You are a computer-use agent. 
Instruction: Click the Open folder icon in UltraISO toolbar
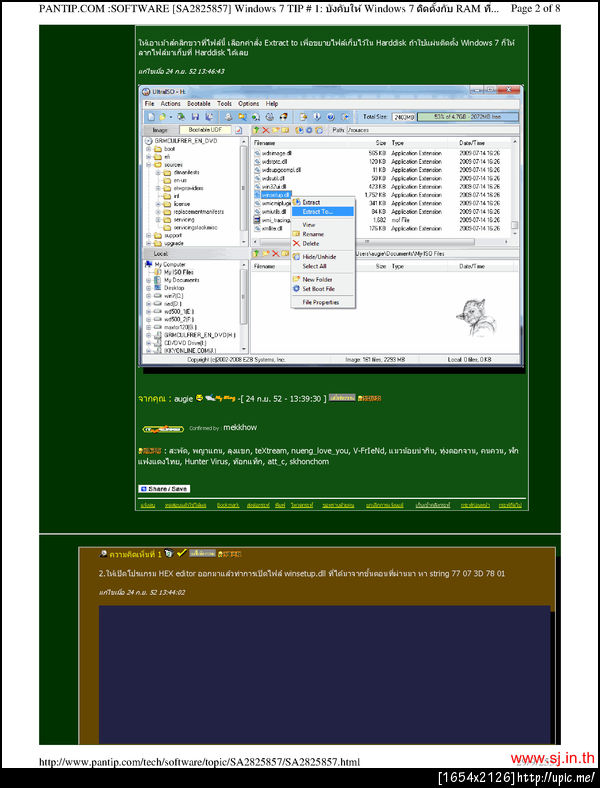pos(162,117)
